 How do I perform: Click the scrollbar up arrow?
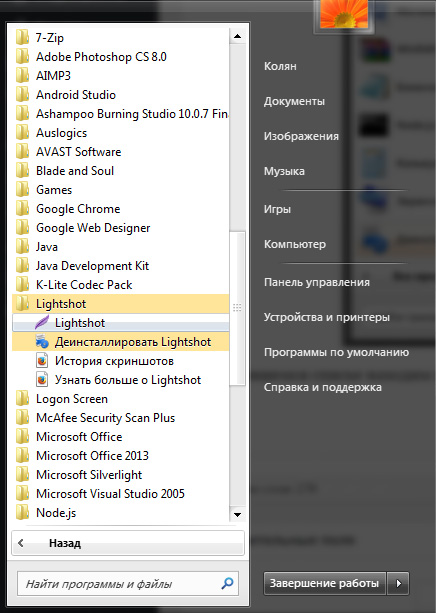coord(237,36)
